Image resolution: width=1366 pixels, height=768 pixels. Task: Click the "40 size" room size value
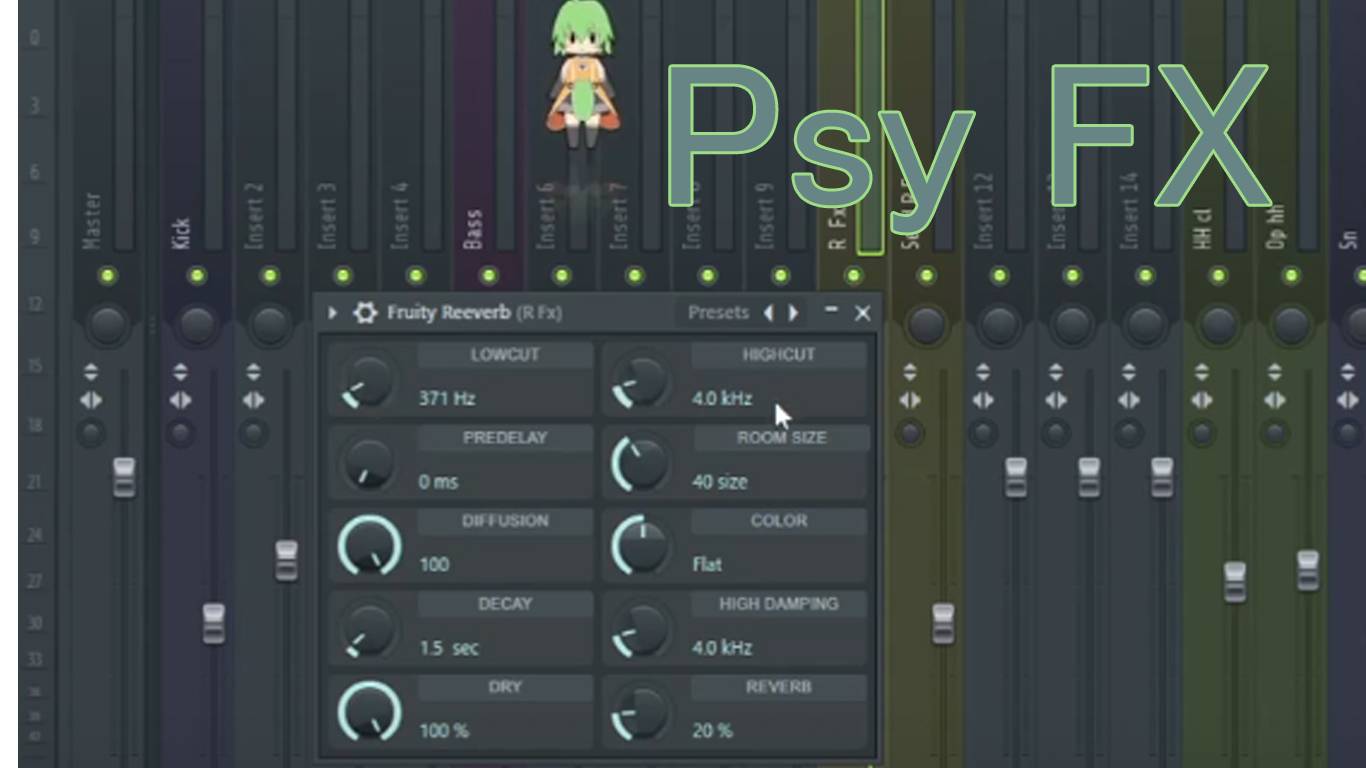[720, 481]
